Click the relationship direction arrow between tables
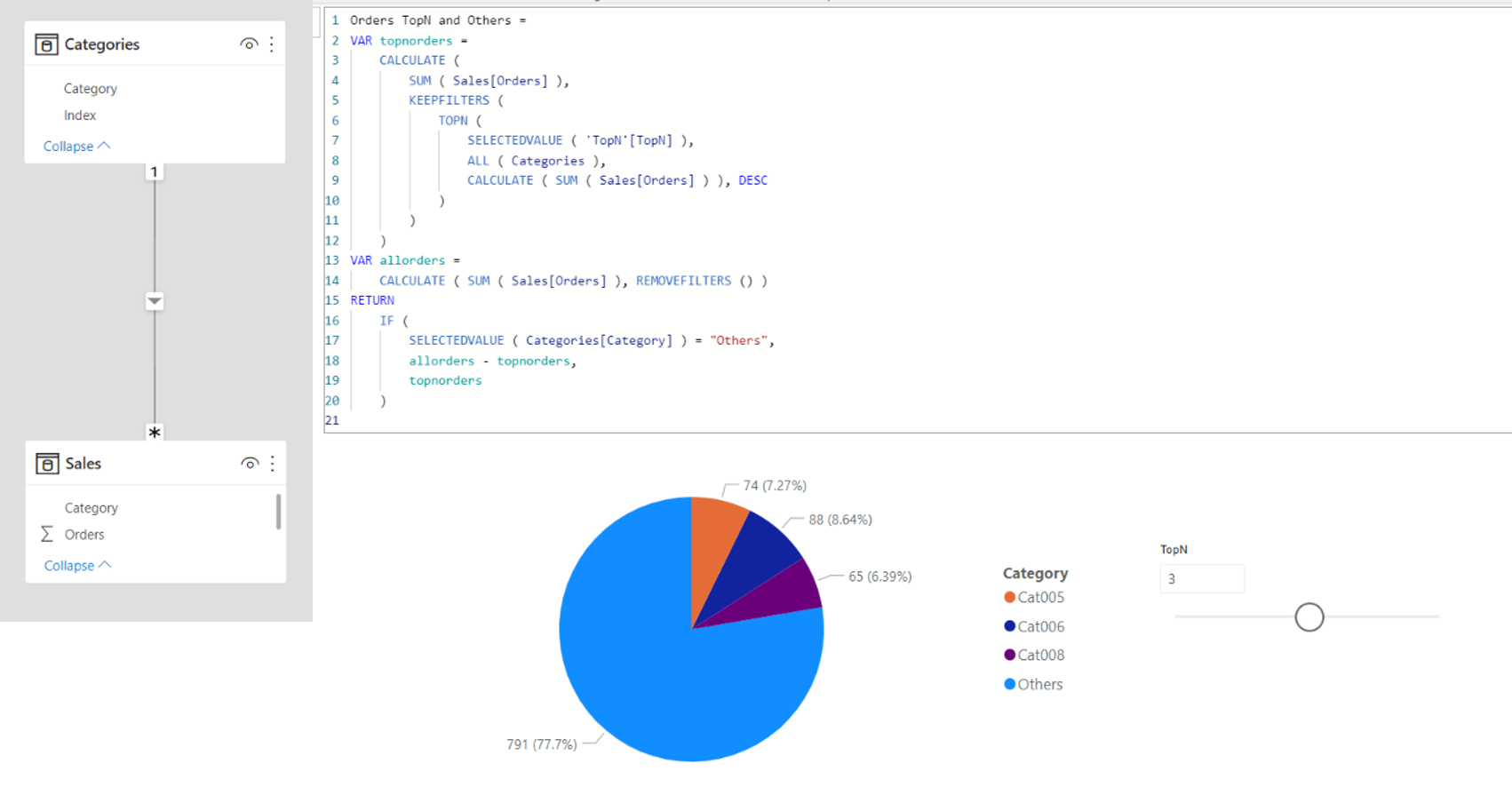 click(x=155, y=301)
